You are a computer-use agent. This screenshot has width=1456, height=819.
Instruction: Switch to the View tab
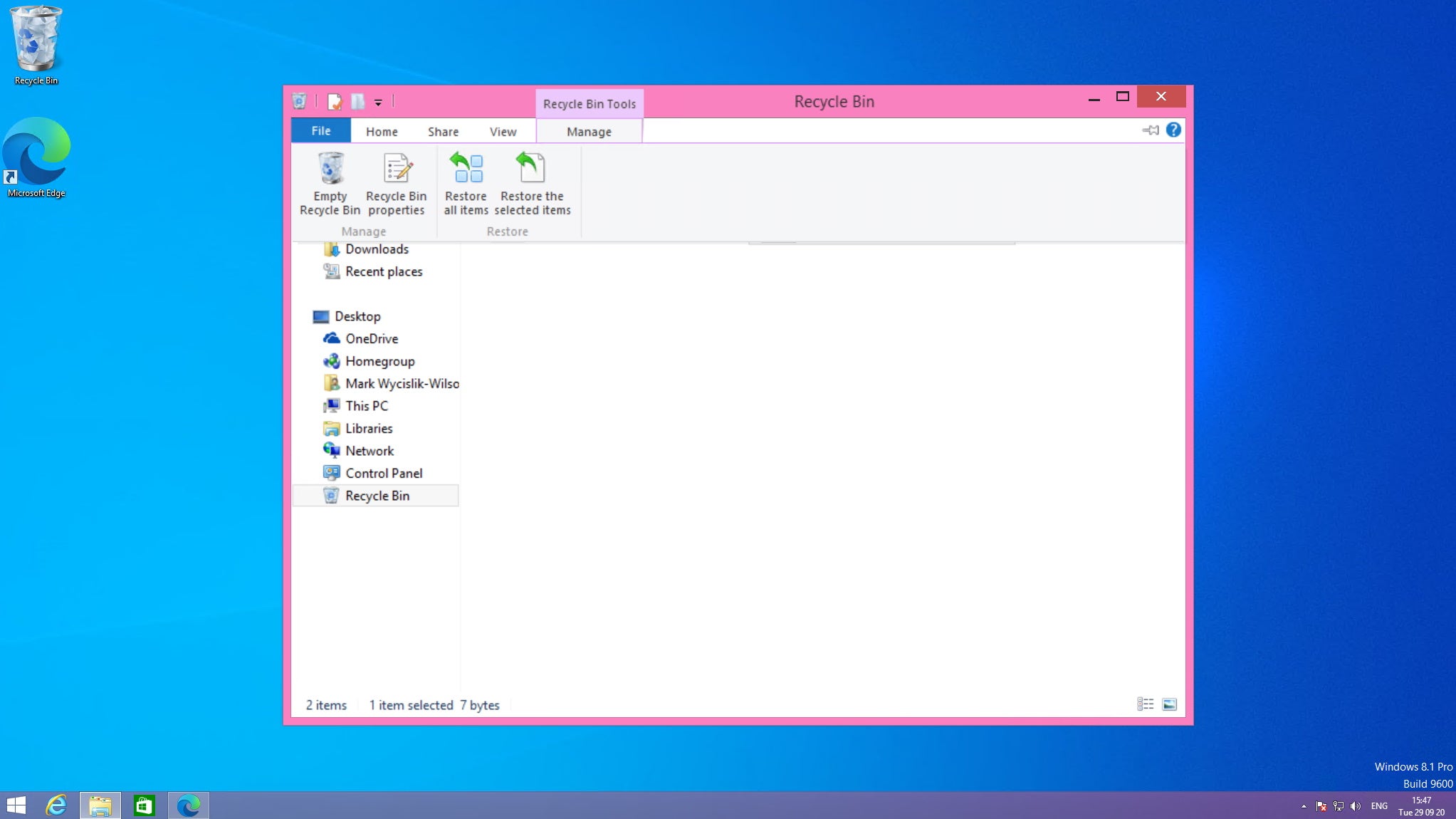pos(503,131)
